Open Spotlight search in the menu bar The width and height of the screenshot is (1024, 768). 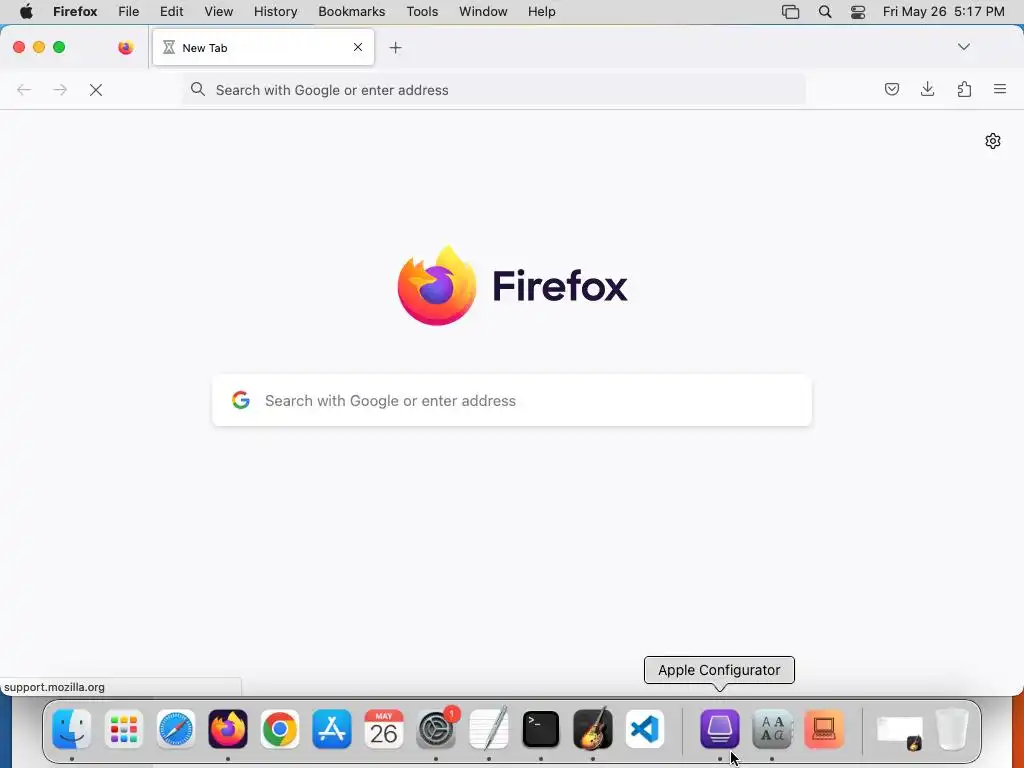(x=825, y=12)
